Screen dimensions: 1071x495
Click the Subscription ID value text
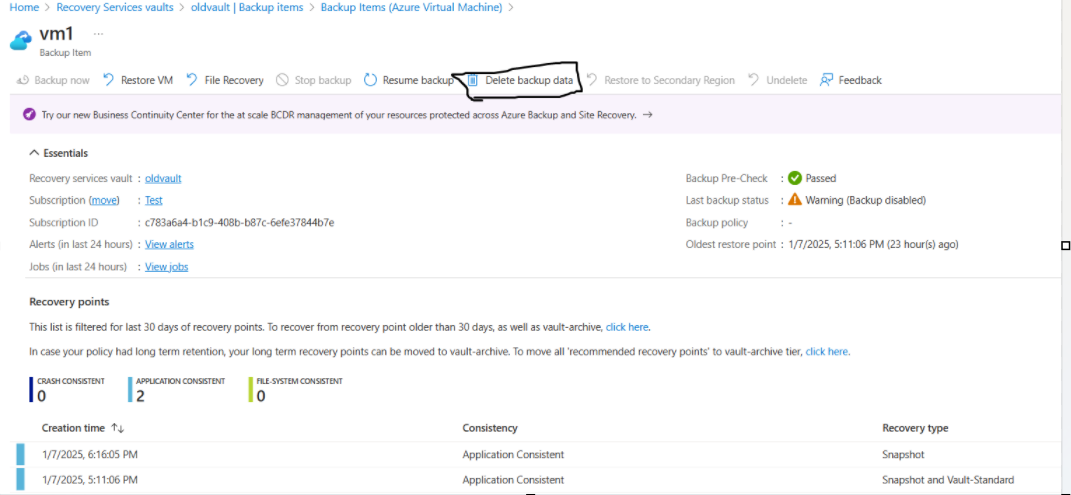click(239, 222)
